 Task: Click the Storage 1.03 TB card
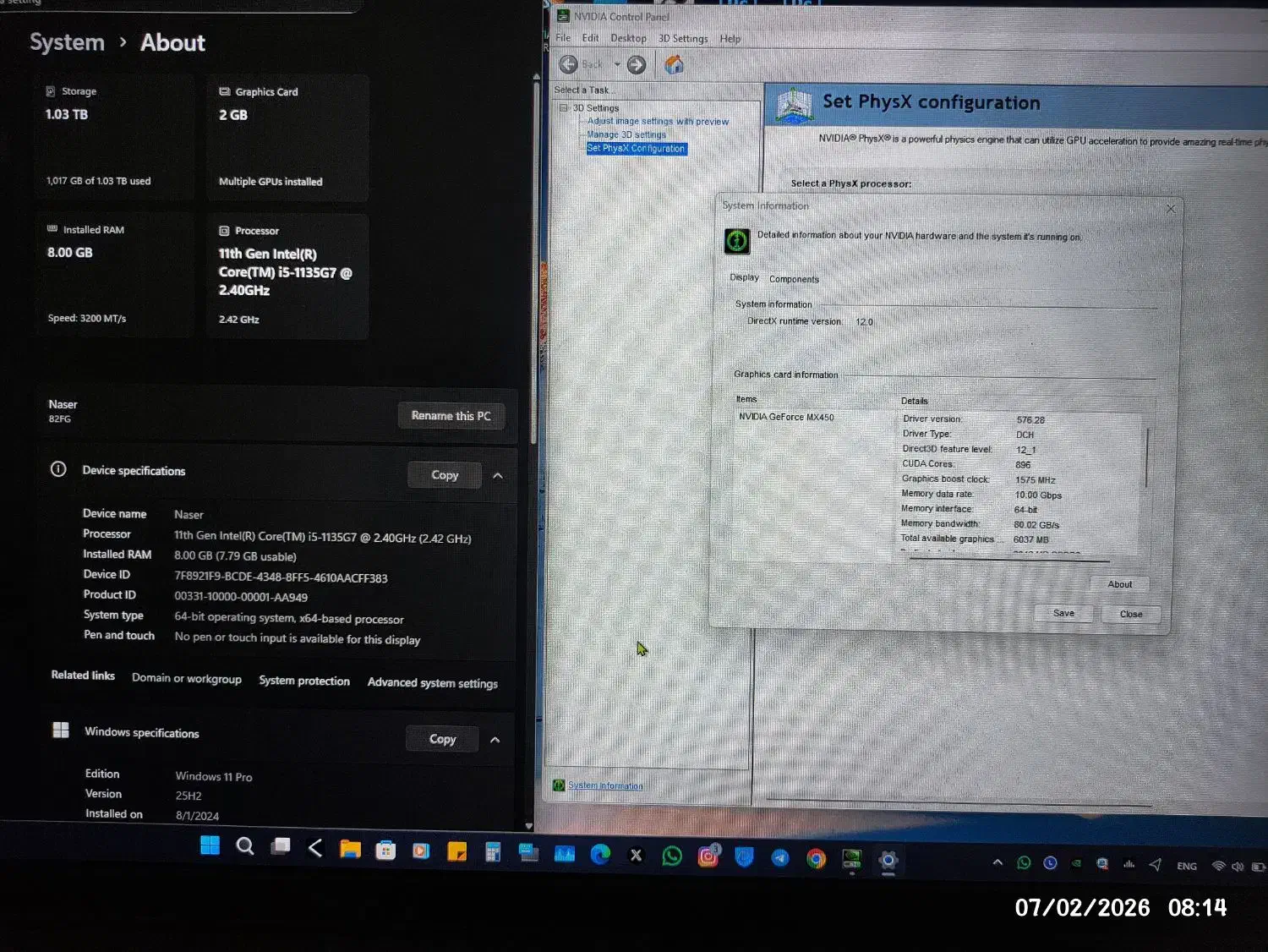(x=115, y=137)
